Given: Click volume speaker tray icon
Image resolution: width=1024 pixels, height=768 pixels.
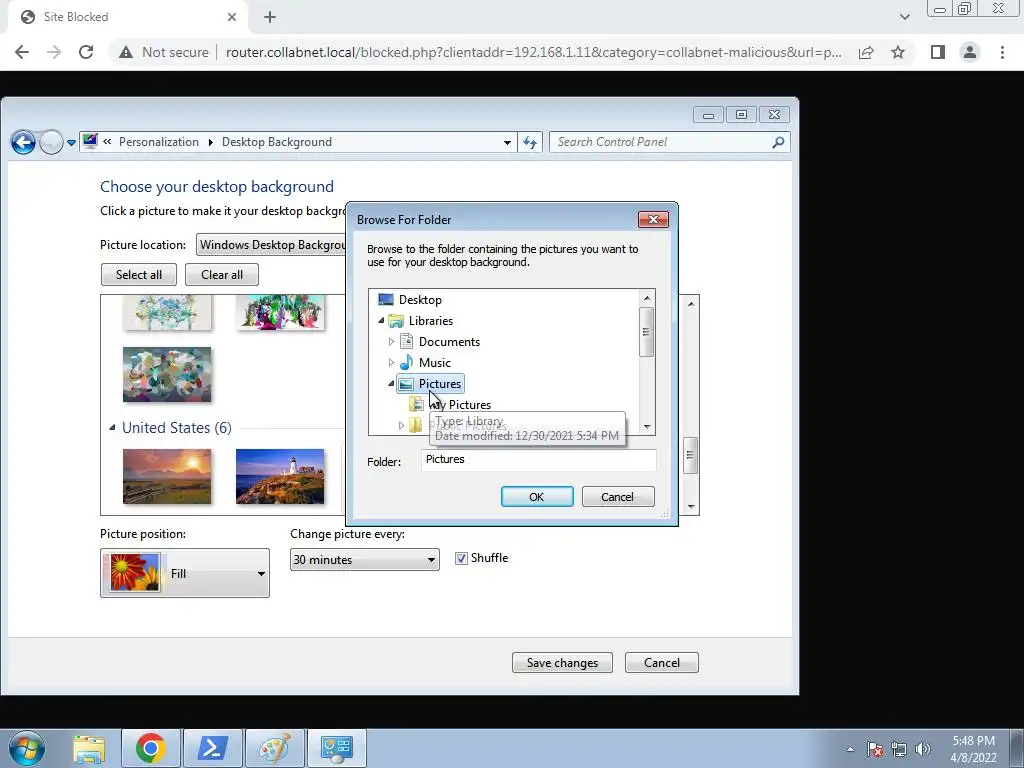Looking at the screenshot, I should pos(923,749).
